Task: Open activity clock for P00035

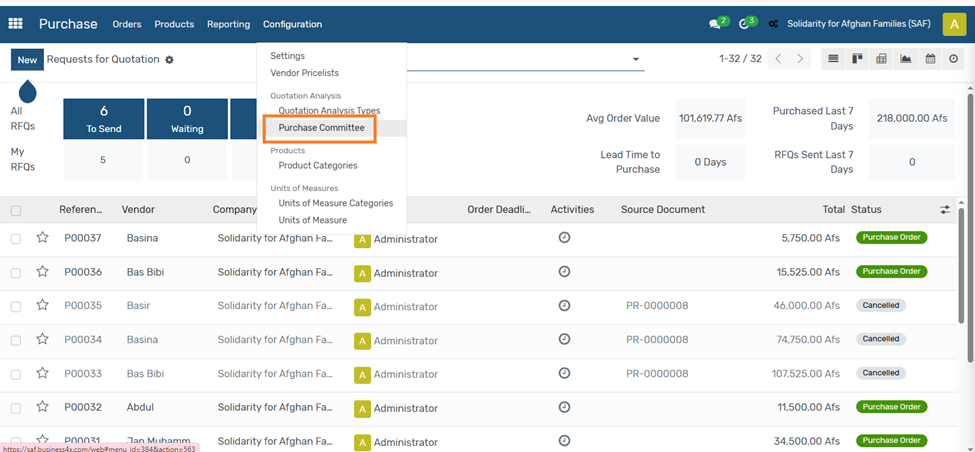Action: click(x=564, y=305)
